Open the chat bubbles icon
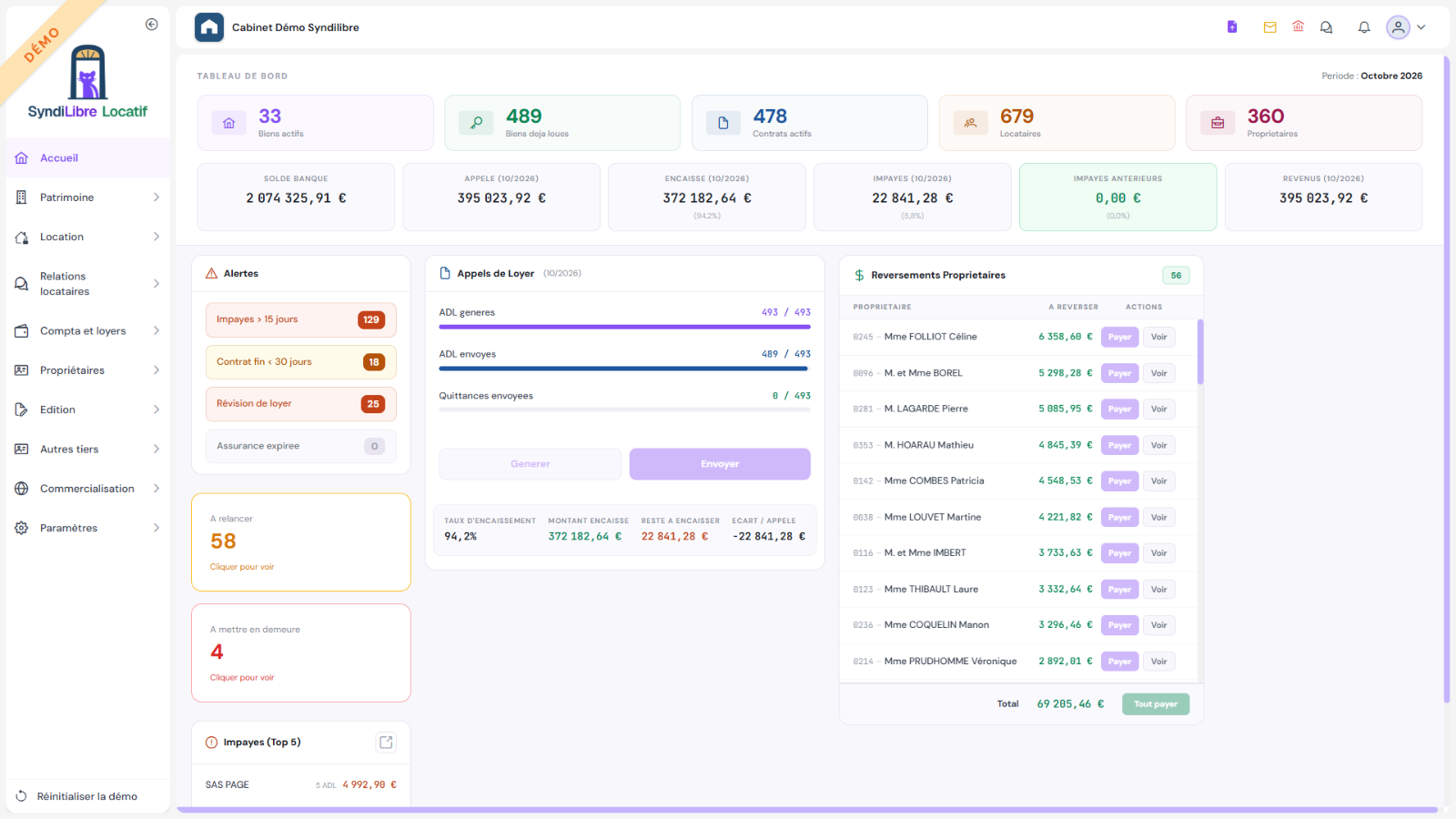The height and width of the screenshot is (819, 1456). click(1327, 27)
